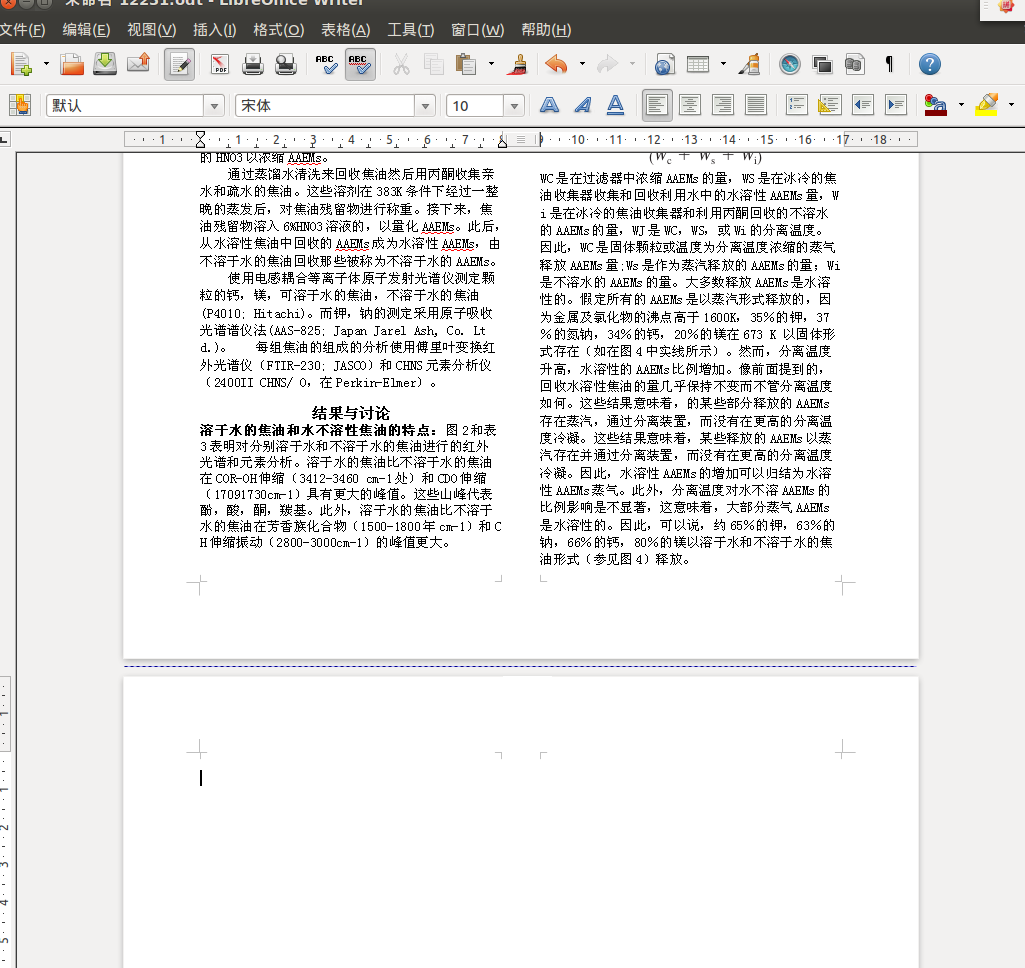Select Justified paragraph alignment button
This screenshot has width=1025, height=968.
click(756, 105)
